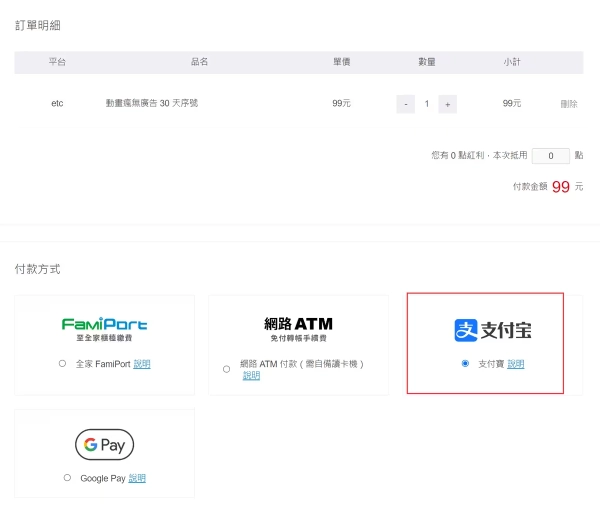The width and height of the screenshot is (600, 514).
Task: Click the Alipay 支付宝 logo
Action: 492,330
